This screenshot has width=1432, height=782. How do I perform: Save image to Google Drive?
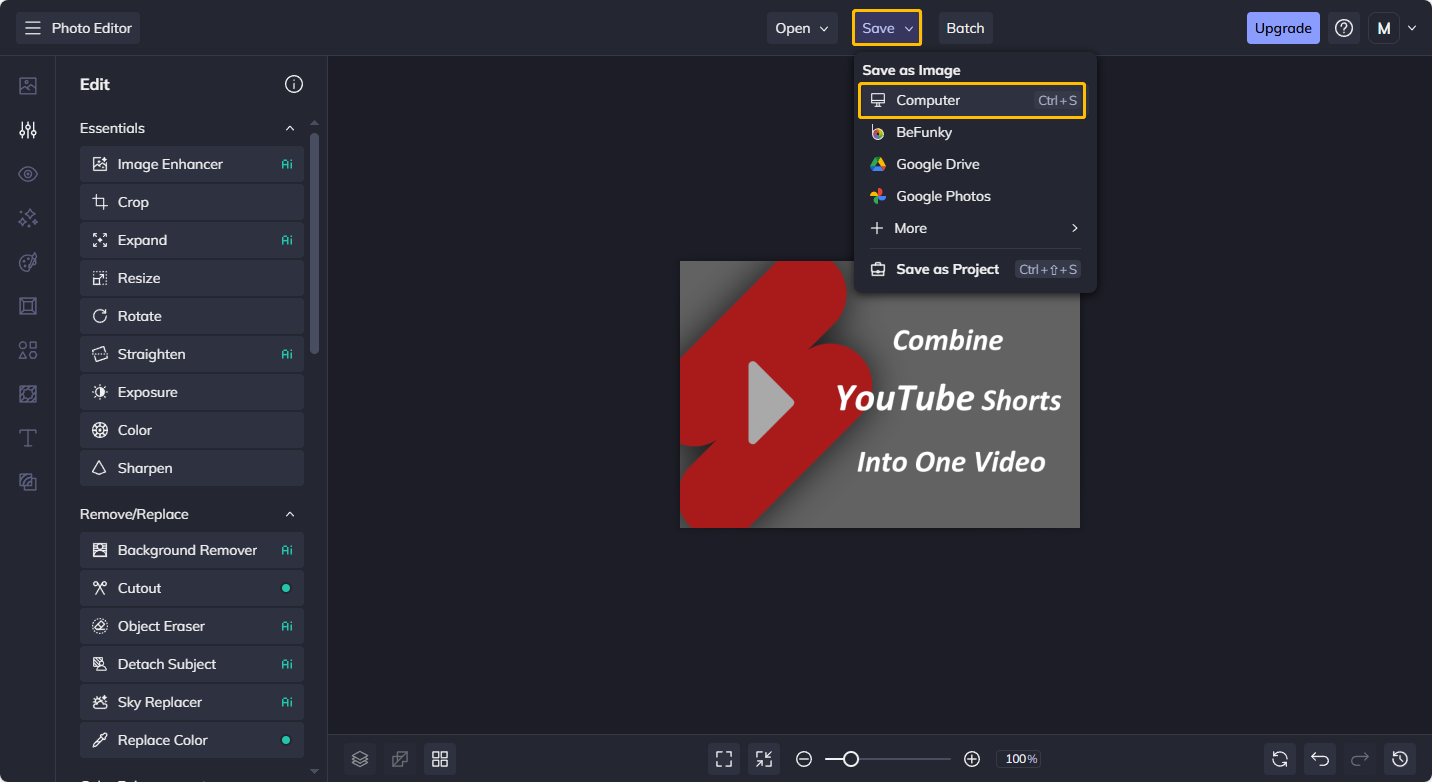click(975, 164)
